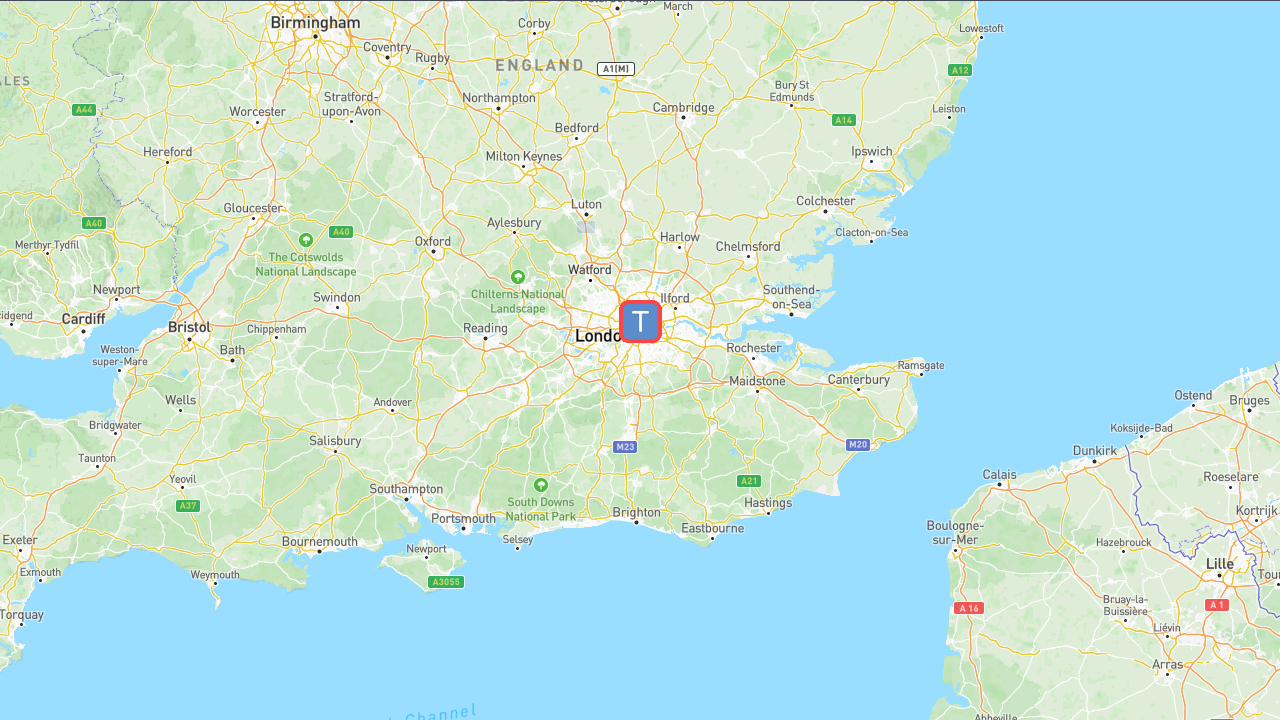
Task: Click the A1(M) road shield
Action: coord(616,69)
